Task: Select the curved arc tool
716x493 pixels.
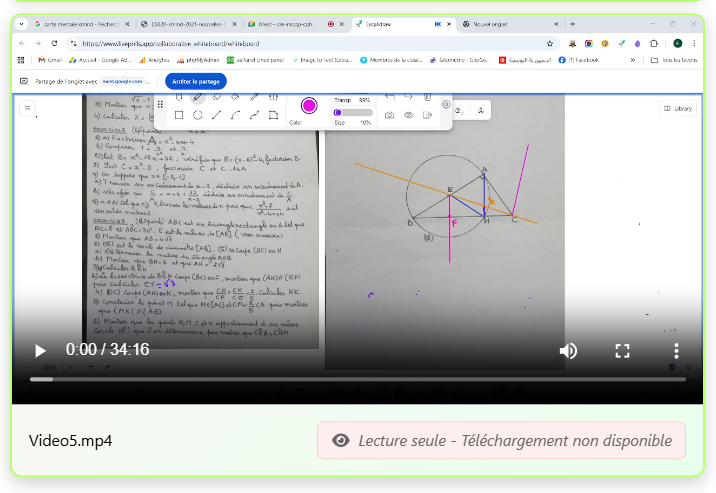Action: click(235, 115)
